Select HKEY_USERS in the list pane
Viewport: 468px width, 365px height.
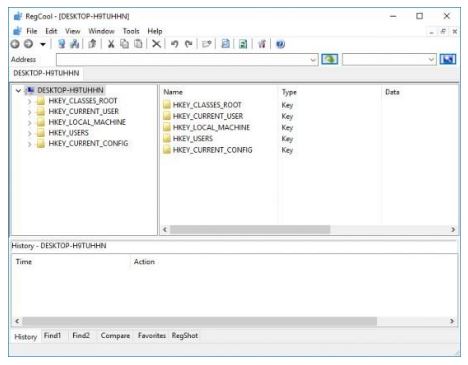(193, 138)
